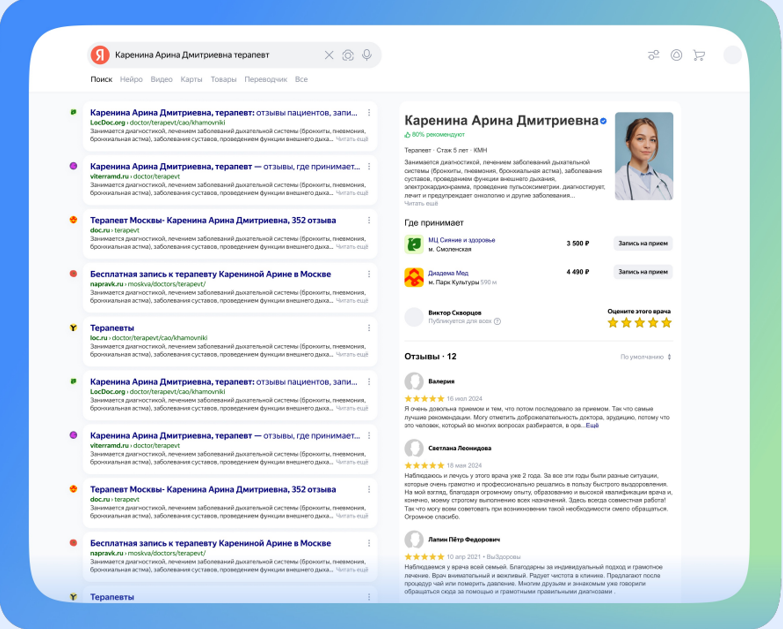Click Виктор Скворцов's avatar circle

pos(413,317)
